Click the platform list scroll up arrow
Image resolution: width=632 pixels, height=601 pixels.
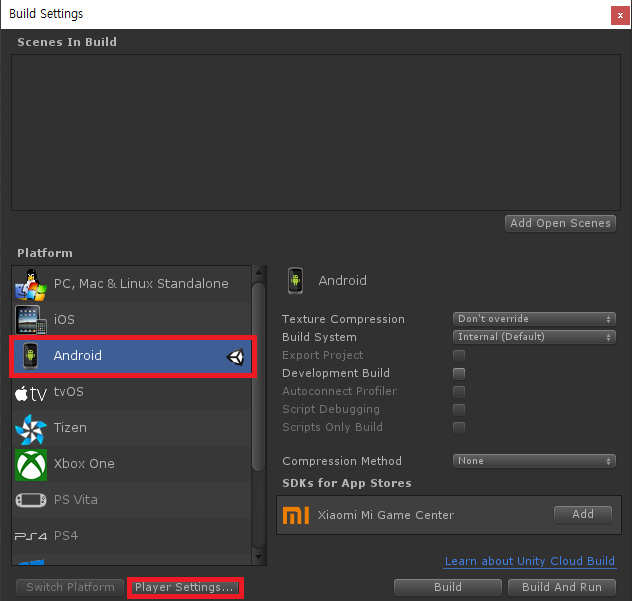[x=258, y=273]
